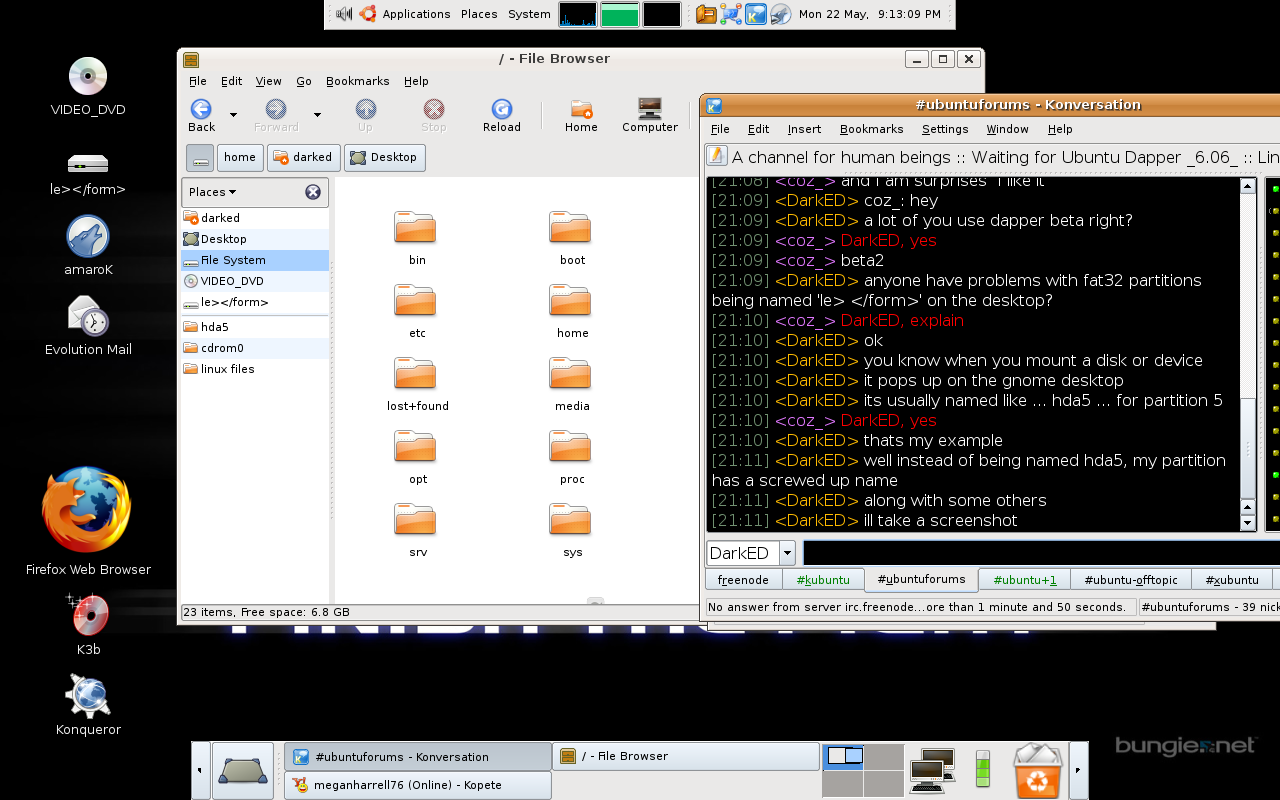This screenshot has width=1280, height=800.
Task: Click the Home icon in File Browser toolbar
Action: pyautogui.click(x=581, y=110)
